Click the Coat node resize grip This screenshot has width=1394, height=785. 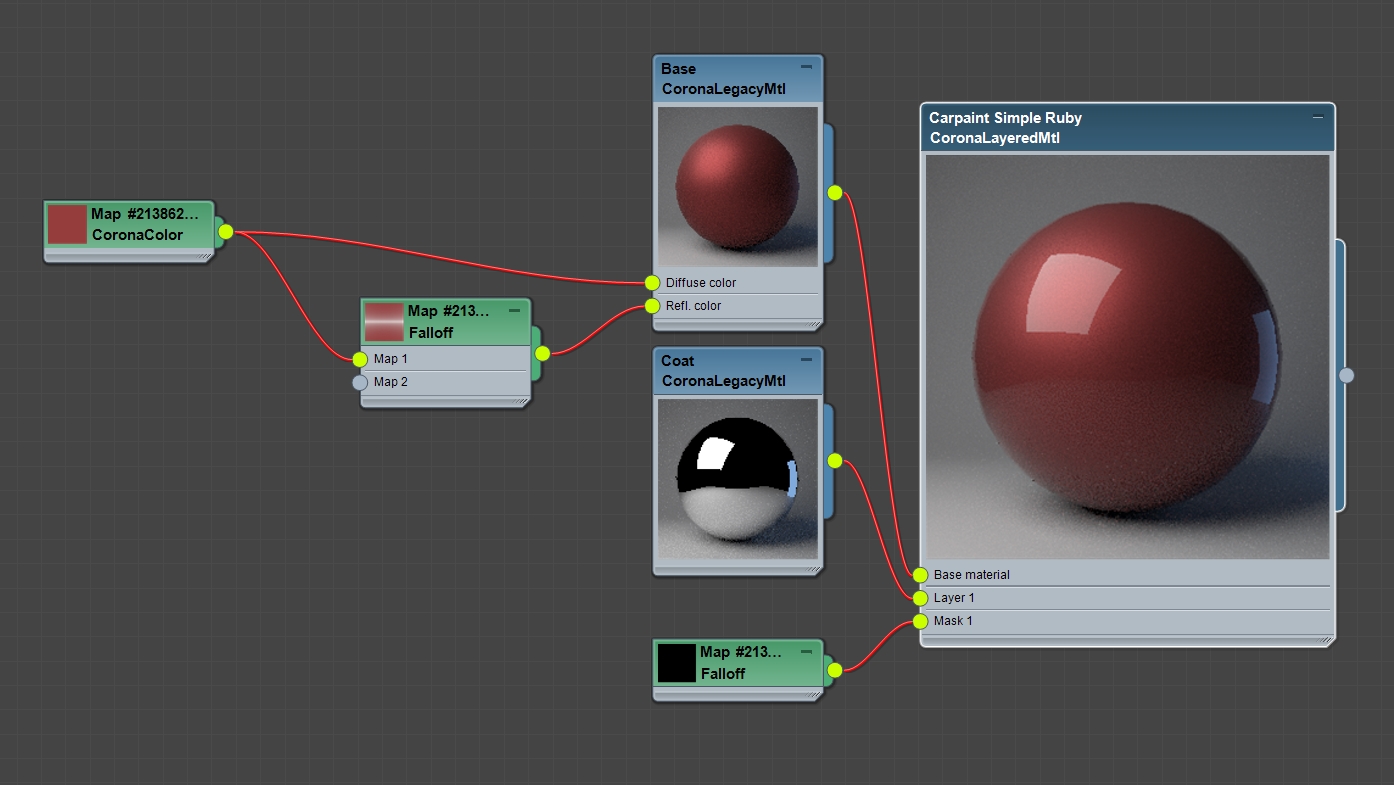point(815,569)
